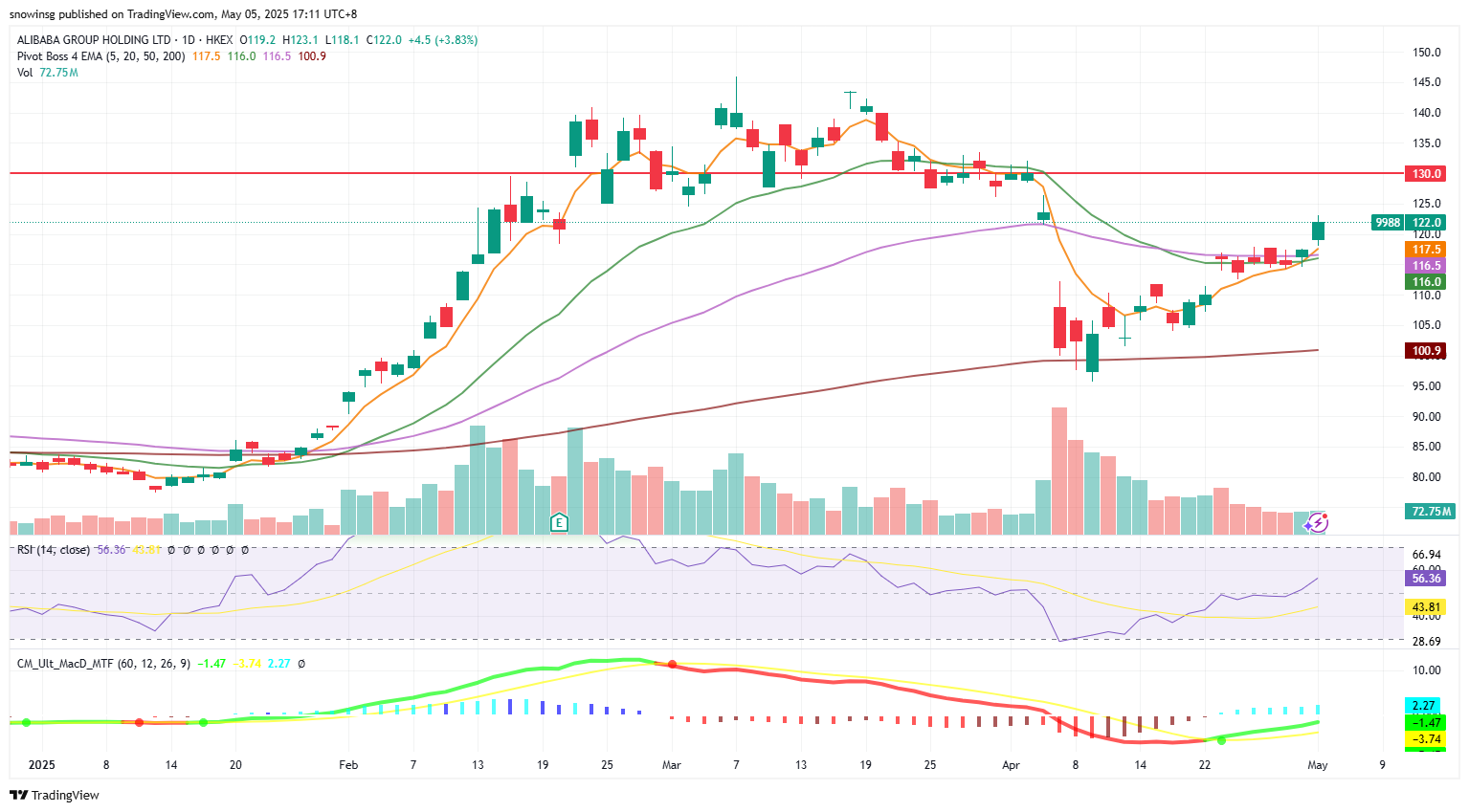Image resolution: width=1469 pixels, height=812 pixels.
Task: Click the red 130.0 price line label
Action: pyautogui.click(x=1426, y=174)
